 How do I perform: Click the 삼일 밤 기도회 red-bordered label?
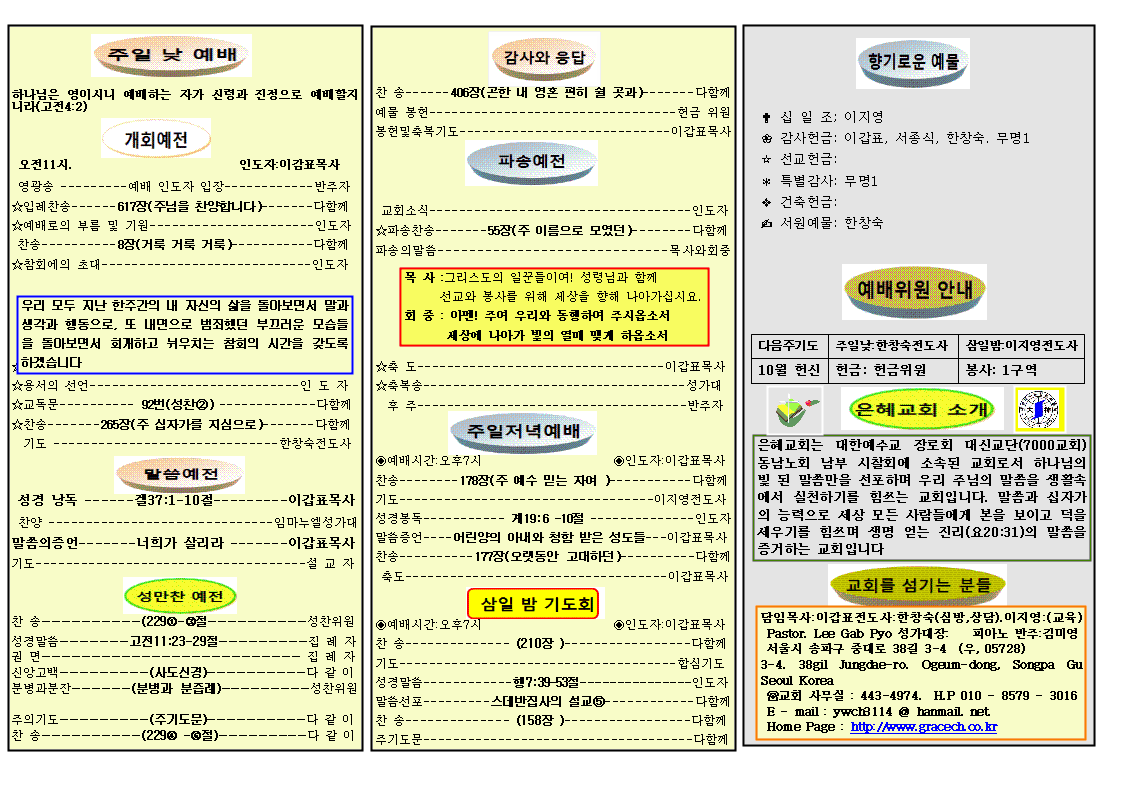point(533,604)
